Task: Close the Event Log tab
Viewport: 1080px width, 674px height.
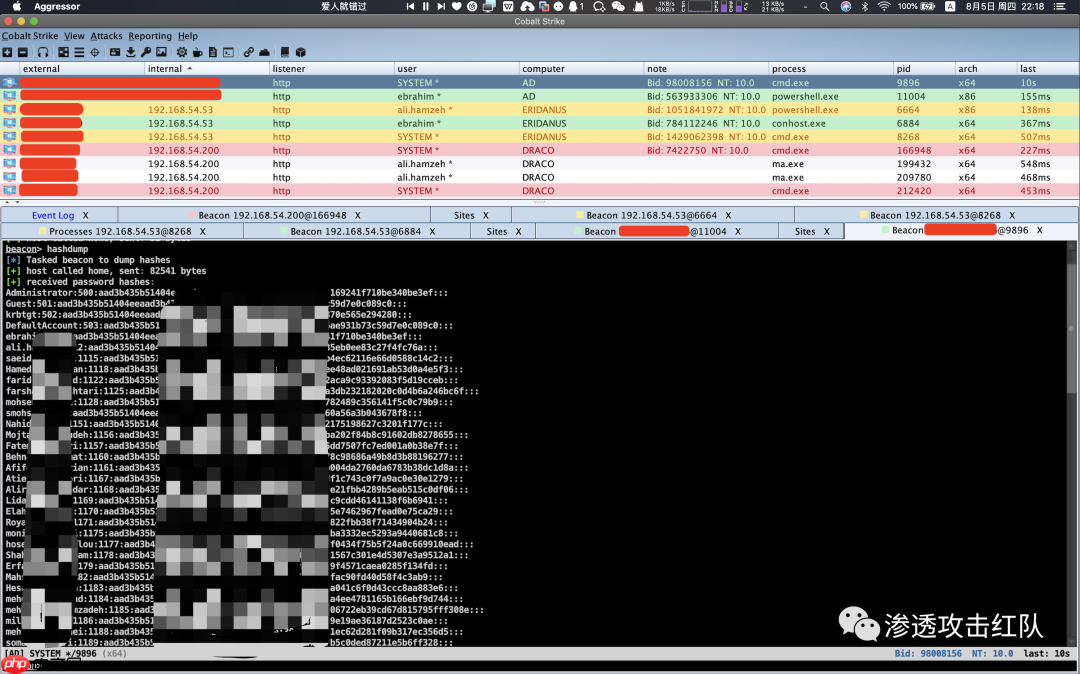Action: (85, 215)
